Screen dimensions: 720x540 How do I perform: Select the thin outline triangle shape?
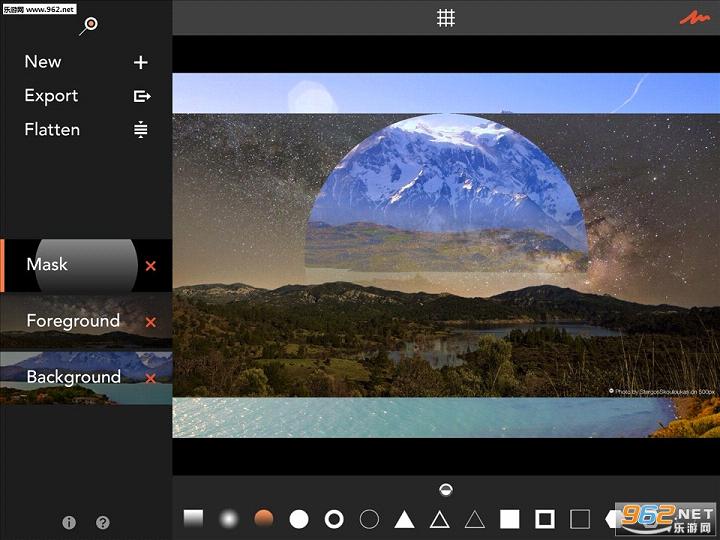[x=475, y=519]
